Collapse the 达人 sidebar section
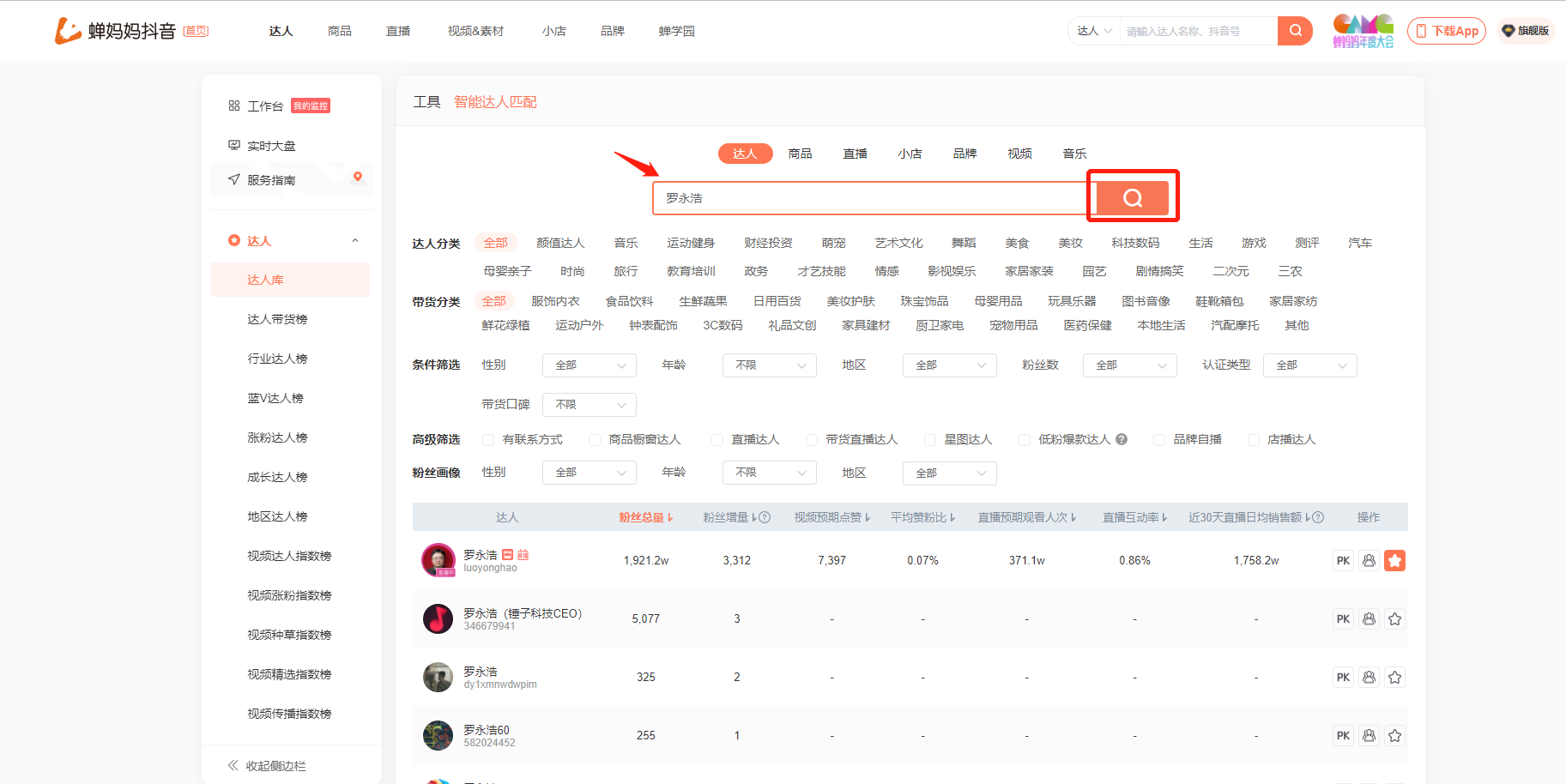The height and width of the screenshot is (784, 1566). (355, 241)
